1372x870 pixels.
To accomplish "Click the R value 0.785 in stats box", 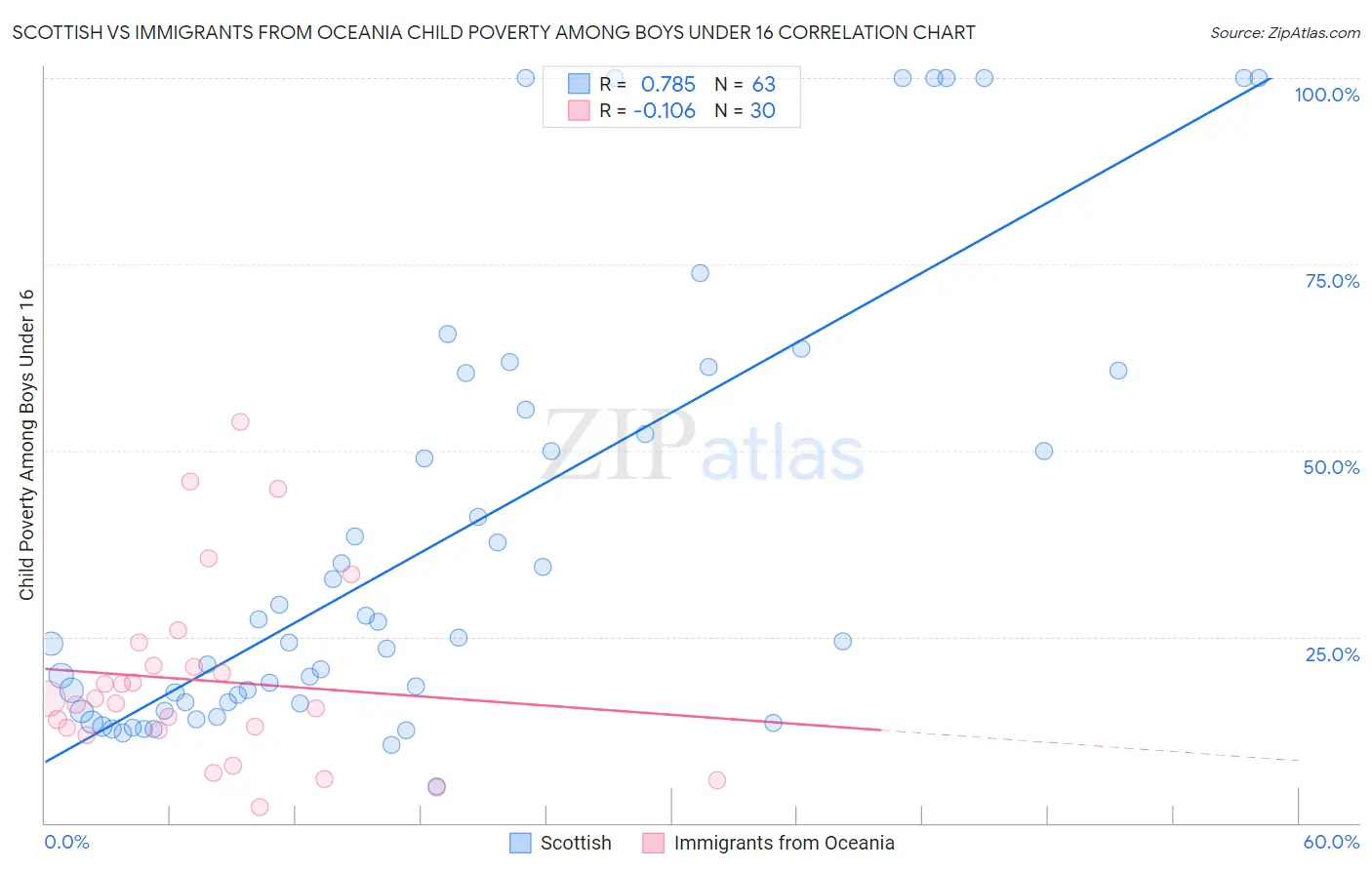I will [667, 84].
